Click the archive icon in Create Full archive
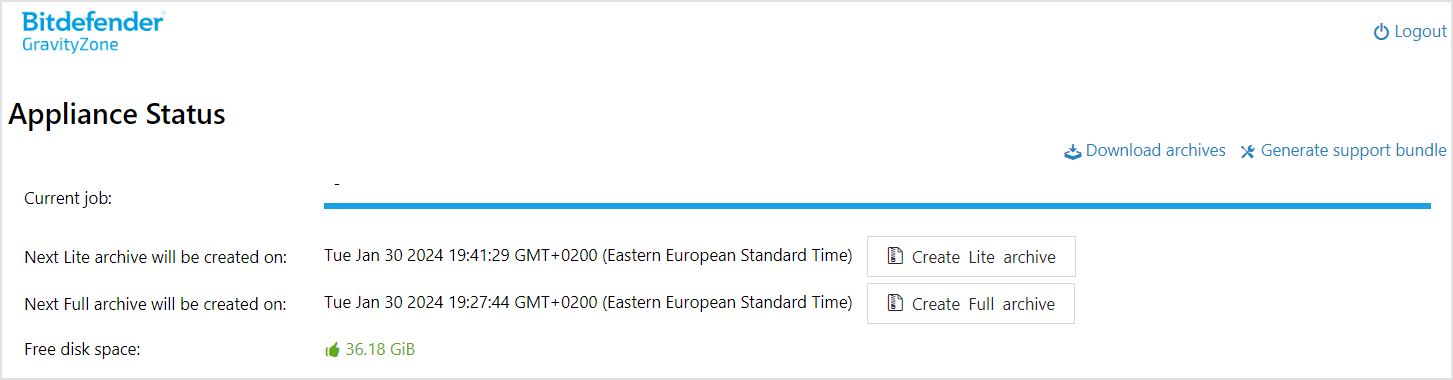 [x=896, y=303]
